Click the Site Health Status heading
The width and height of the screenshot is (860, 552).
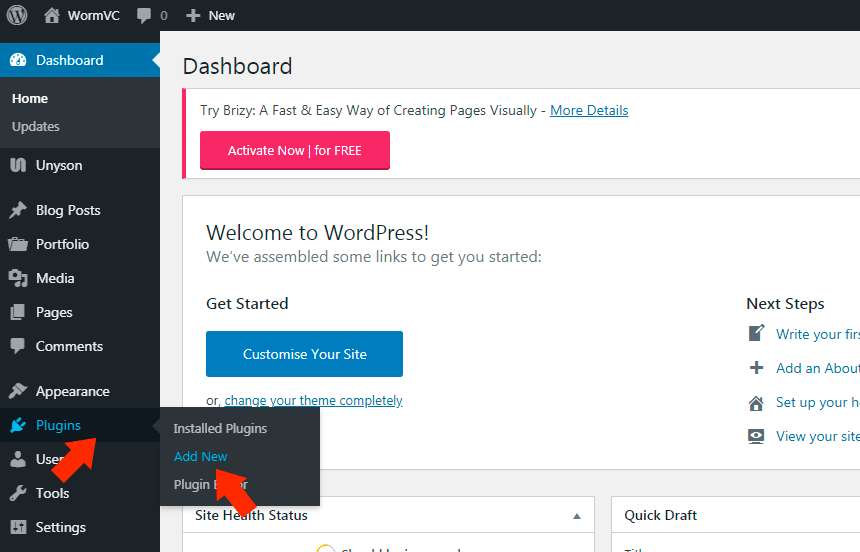251,515
